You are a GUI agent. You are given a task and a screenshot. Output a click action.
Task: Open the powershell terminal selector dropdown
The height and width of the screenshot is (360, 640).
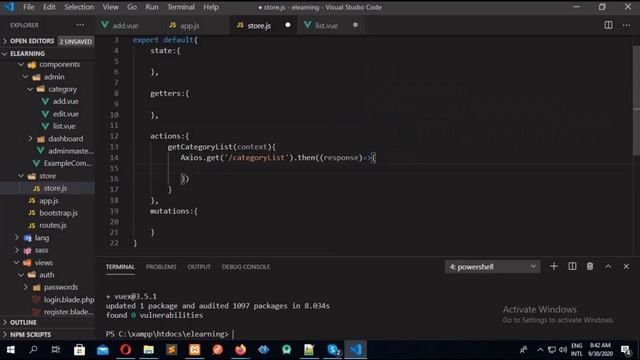click(x=492, y=267)
